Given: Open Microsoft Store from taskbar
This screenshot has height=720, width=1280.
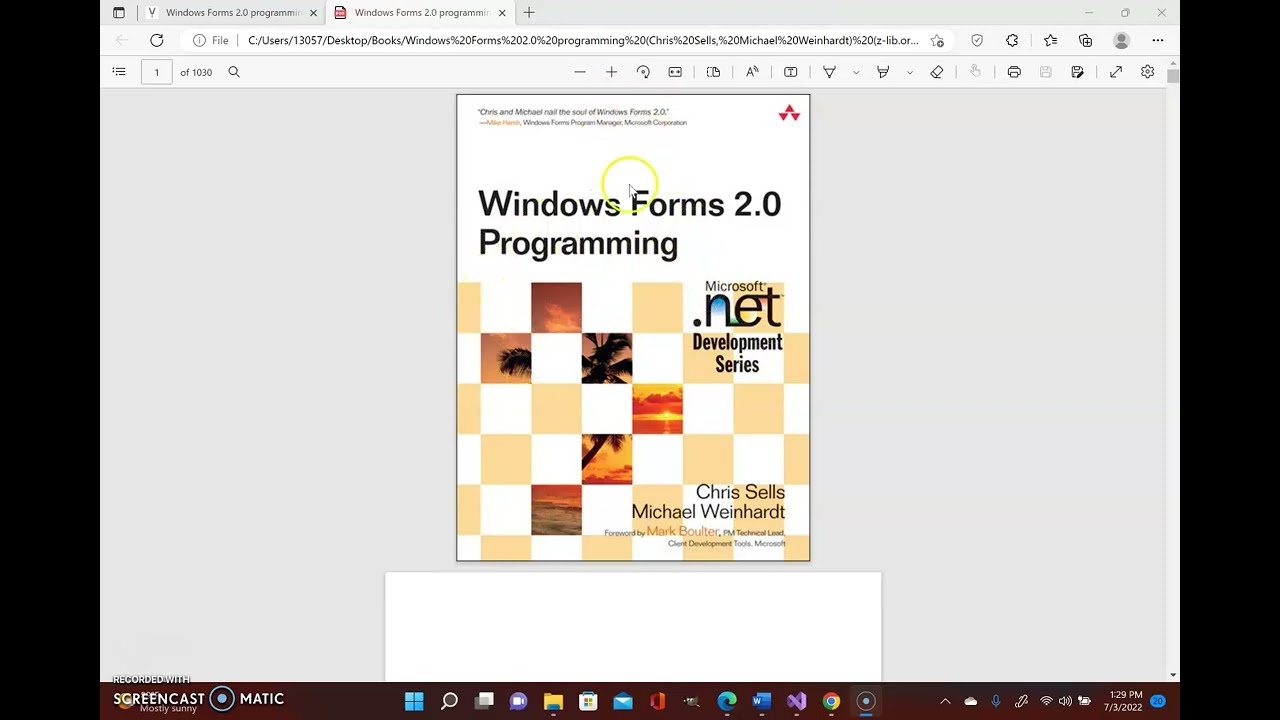Looking at the screenshot, I should tap(588, 701).
